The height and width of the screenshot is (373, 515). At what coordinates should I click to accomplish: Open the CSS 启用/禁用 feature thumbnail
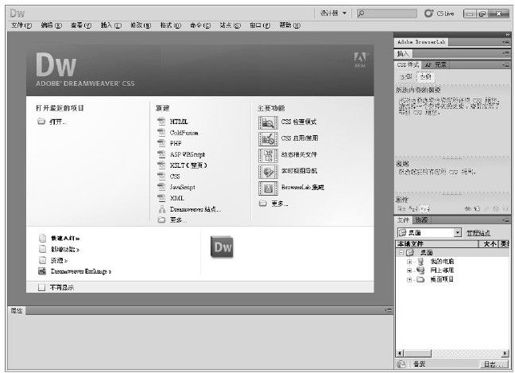(x=268, y=139)
